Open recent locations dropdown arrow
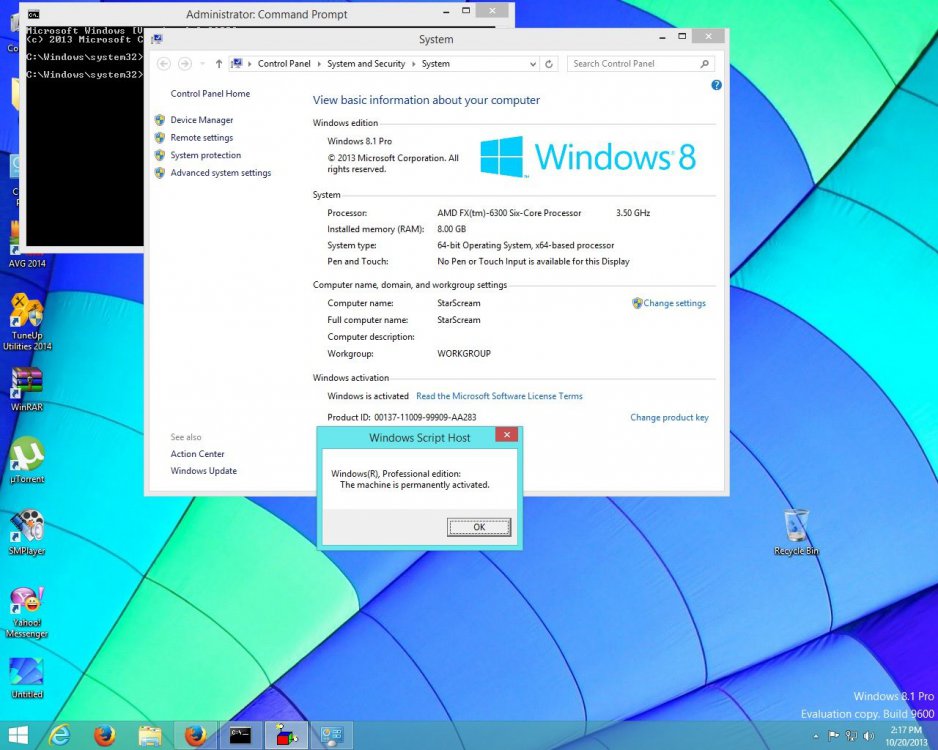 [x=202, y=63]
